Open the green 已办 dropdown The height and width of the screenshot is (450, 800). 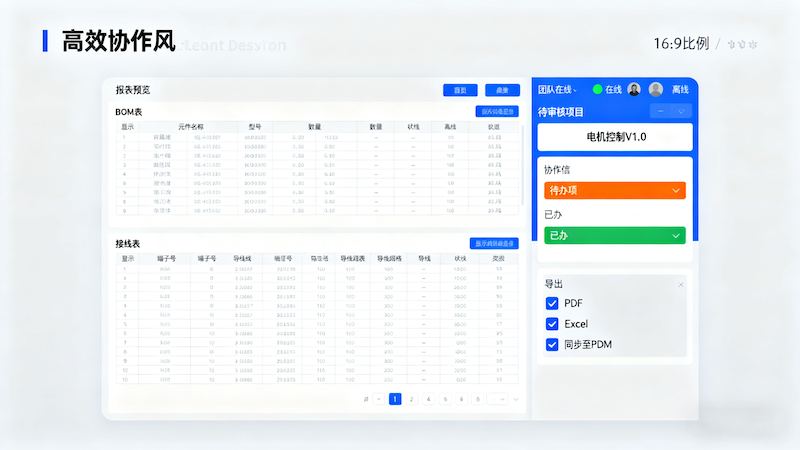(x=613, y=235)
